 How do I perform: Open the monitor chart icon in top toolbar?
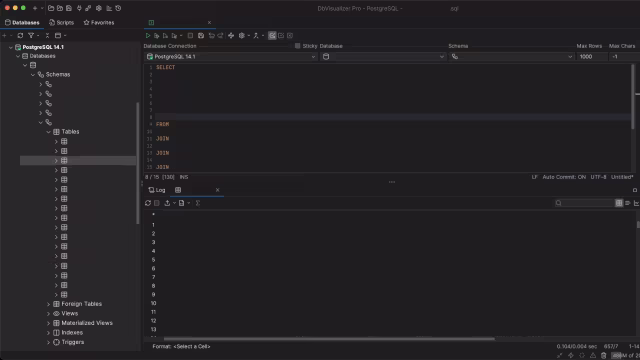pos(109,8)
